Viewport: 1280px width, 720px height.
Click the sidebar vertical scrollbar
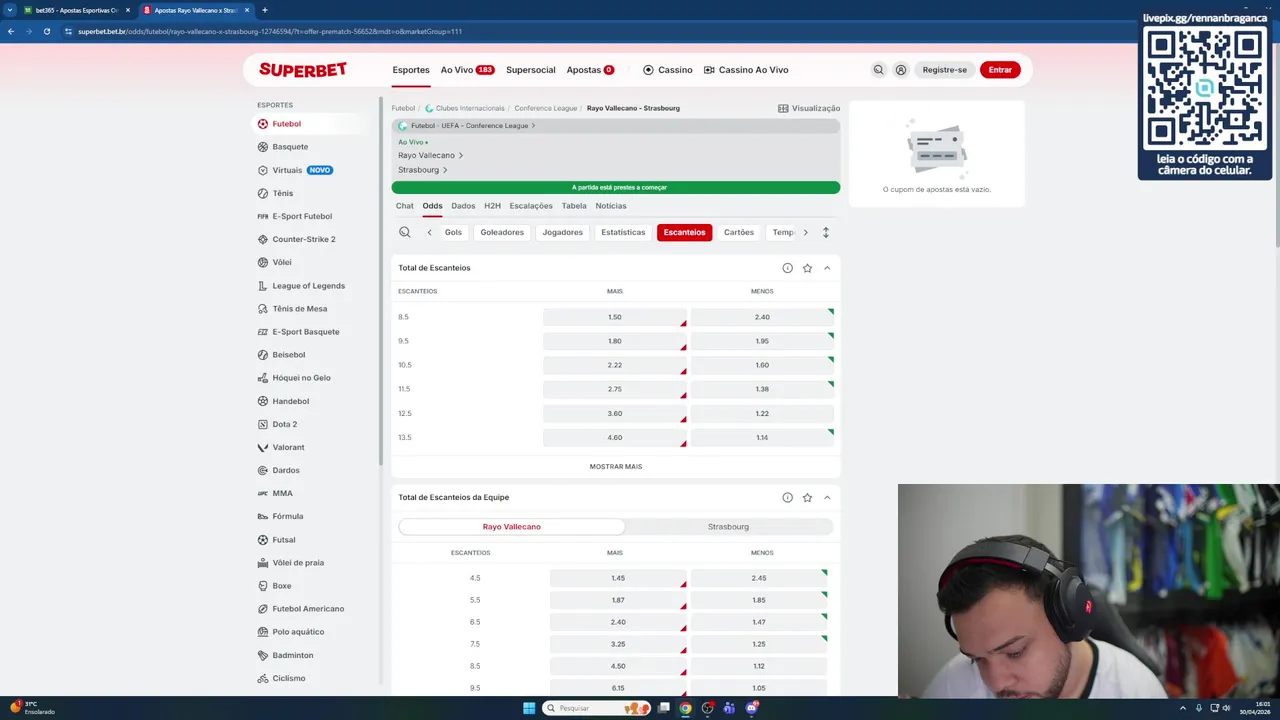click(381, 280)
